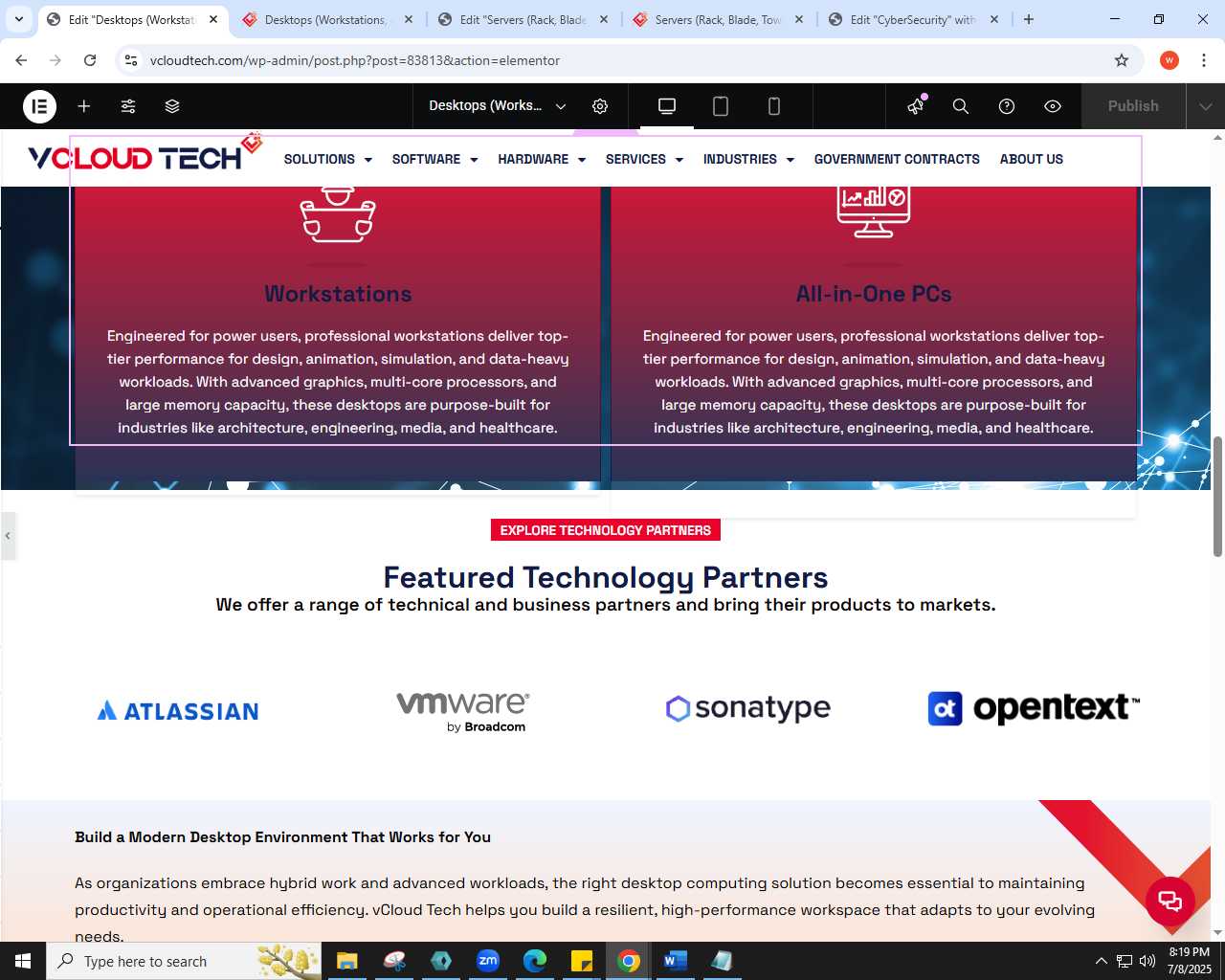
Task: Expand the HARDWARE menu
Action: (542, 159)
